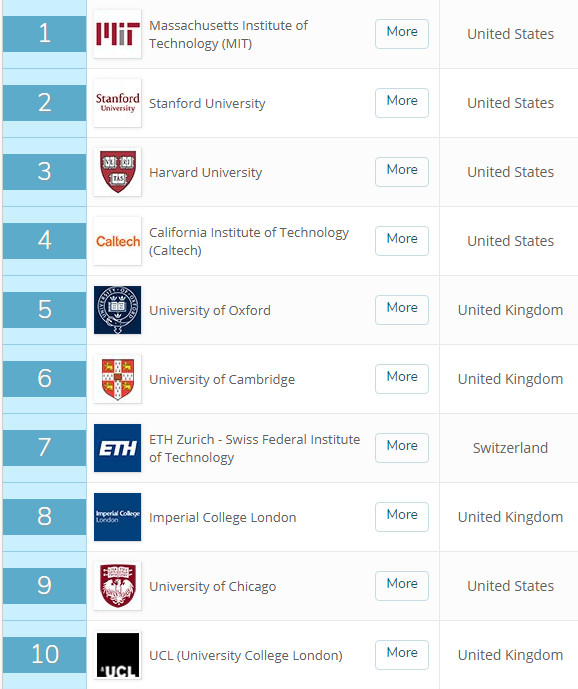The height and width of the screenshot is (689, 578).
Task: Click the University of Cambridge shield logo
Action: 117,379
